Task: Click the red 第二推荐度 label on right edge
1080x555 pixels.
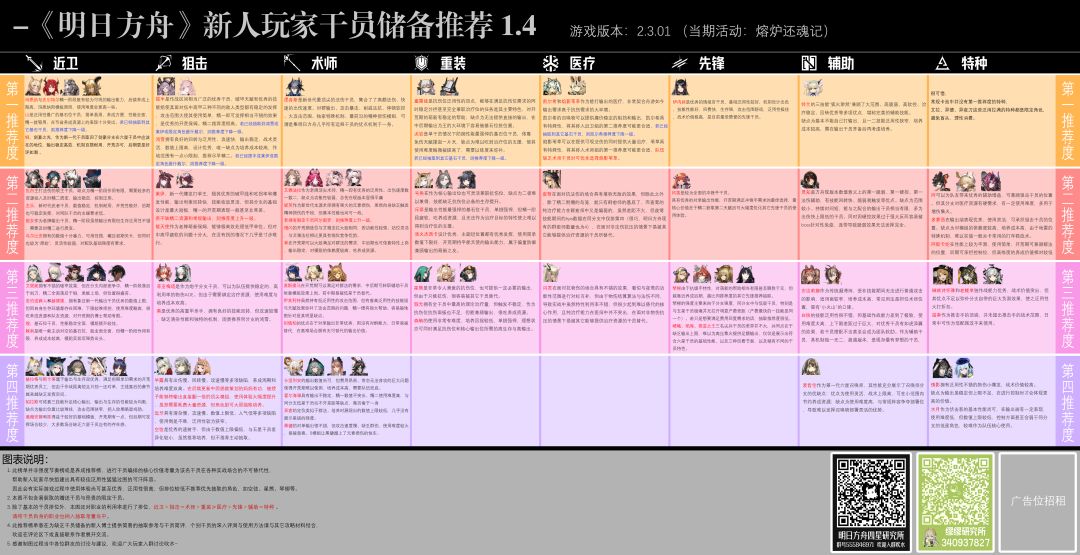Action: [x=1068, y=213]
